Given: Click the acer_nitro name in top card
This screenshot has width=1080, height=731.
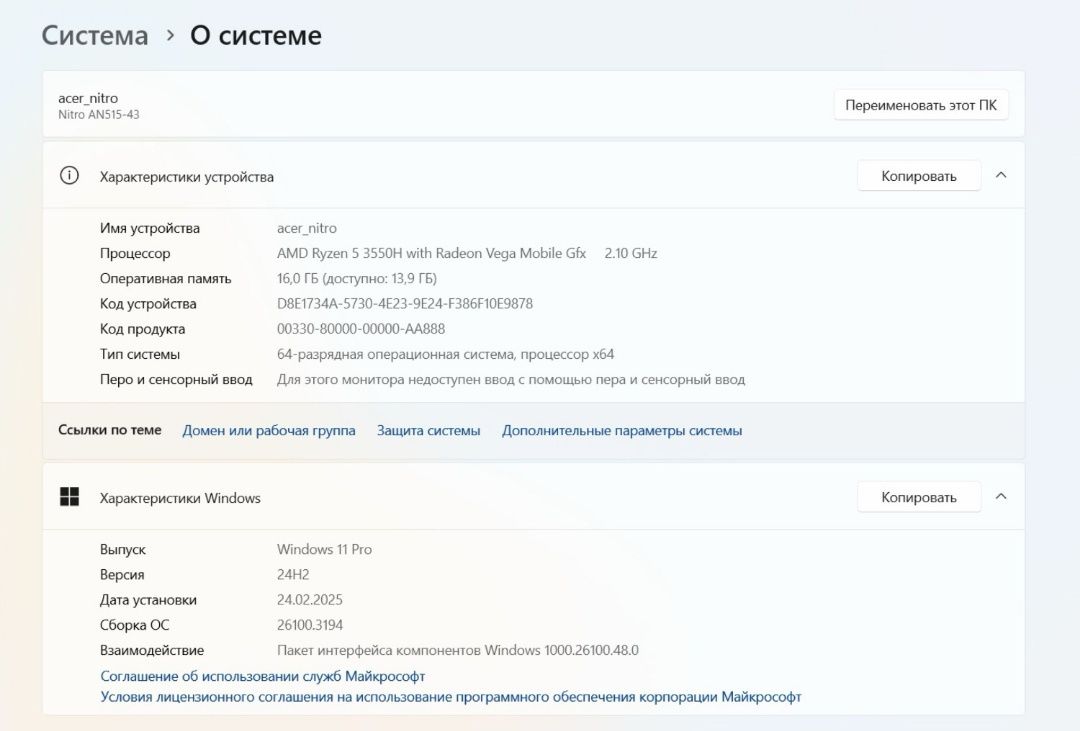Looking at the screenshot, I should tap(88, 98).
